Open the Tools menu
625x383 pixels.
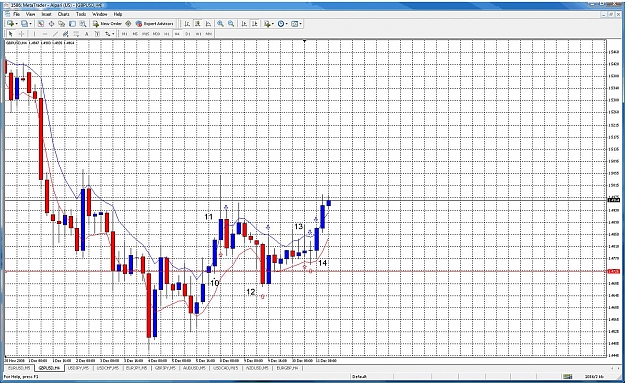coord(81,14)
